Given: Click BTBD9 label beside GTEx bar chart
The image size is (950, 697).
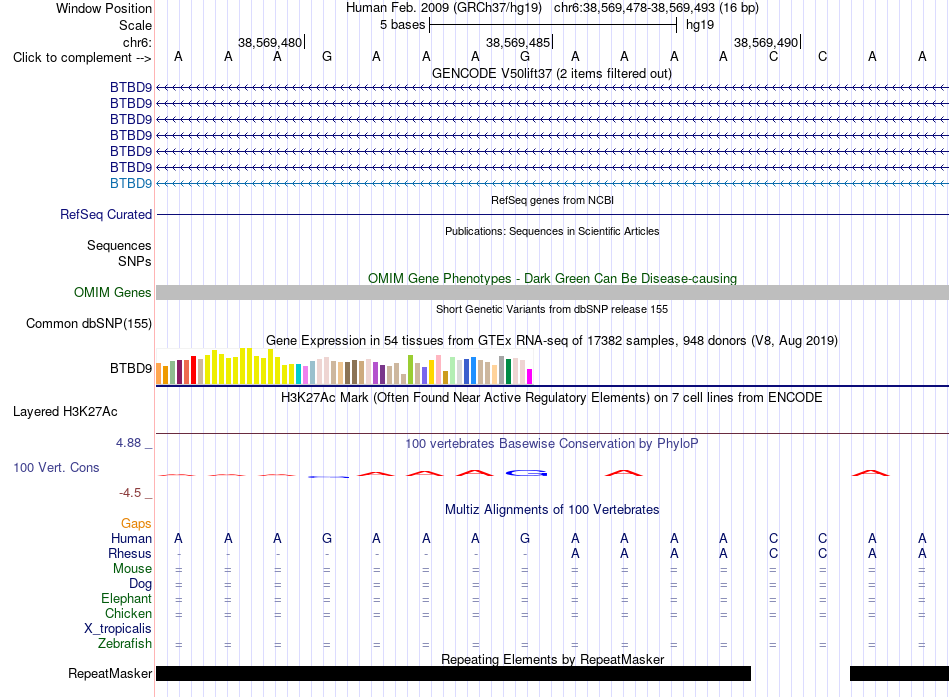Looking at the screenshot, I should pos(131,369).
